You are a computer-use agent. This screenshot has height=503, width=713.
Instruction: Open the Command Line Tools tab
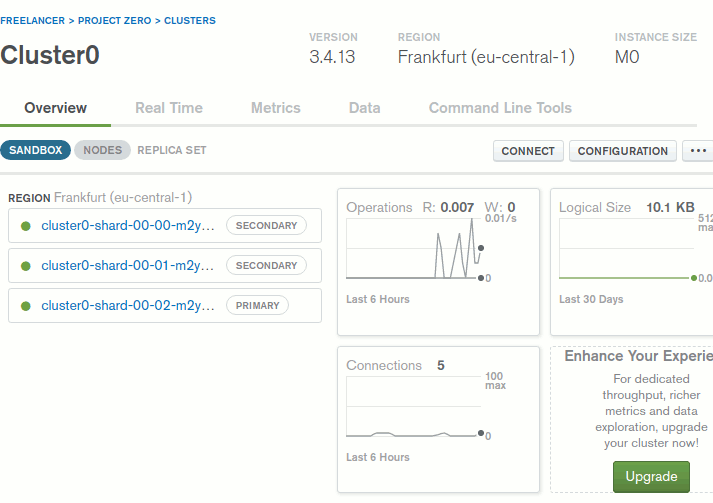coord(500,108)
